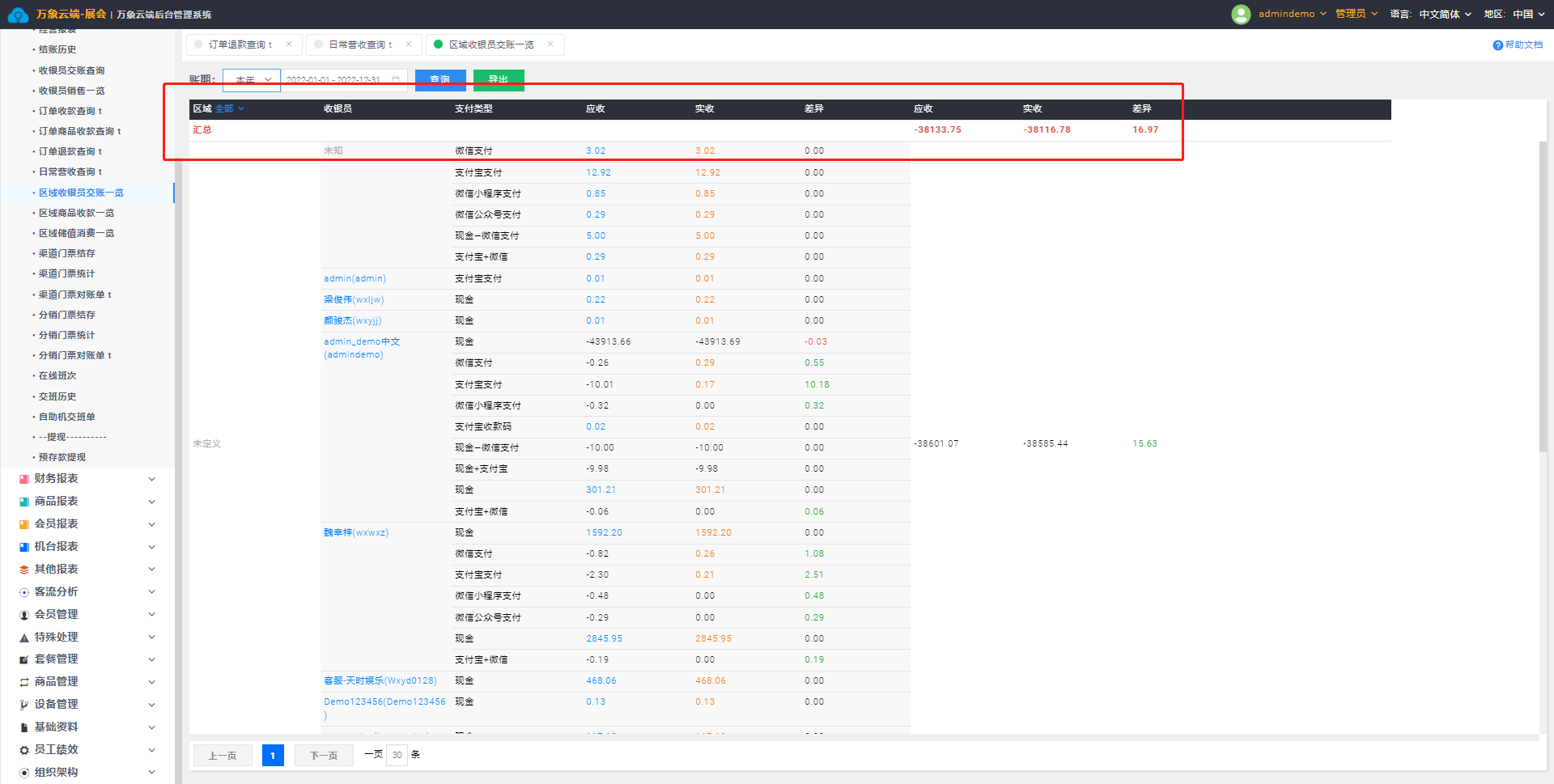Click the blue cloud logo icon
Image resolution: width=1554 pixels, height=784 pixels.
pyautogui.click(x=18, y=15)
